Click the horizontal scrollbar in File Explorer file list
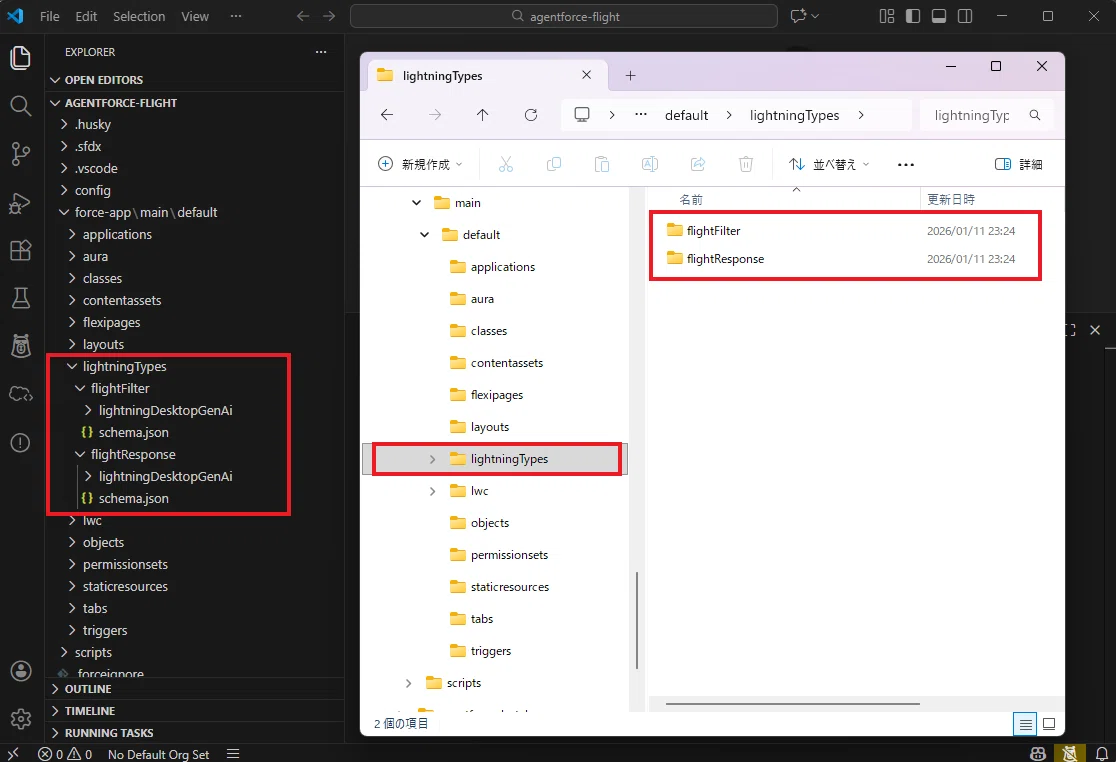1116x762 pixels. [x=792, y=704]
